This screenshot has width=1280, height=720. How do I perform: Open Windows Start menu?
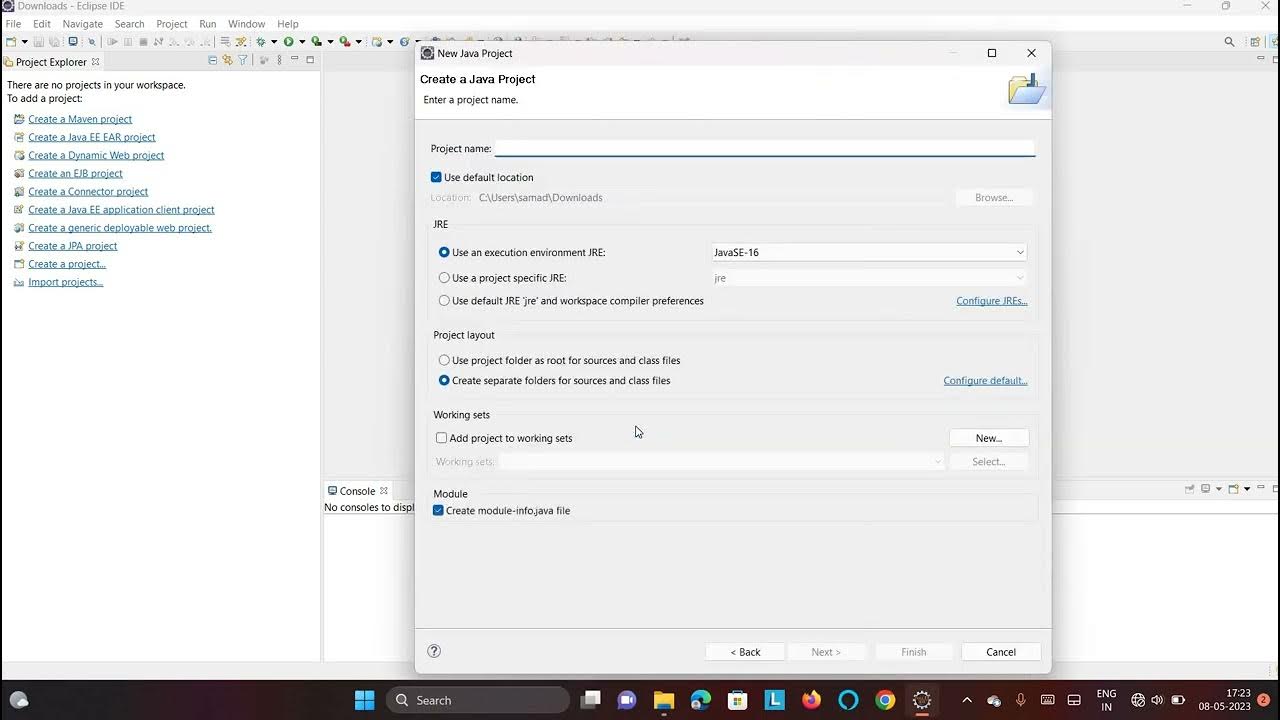(365, 700)
